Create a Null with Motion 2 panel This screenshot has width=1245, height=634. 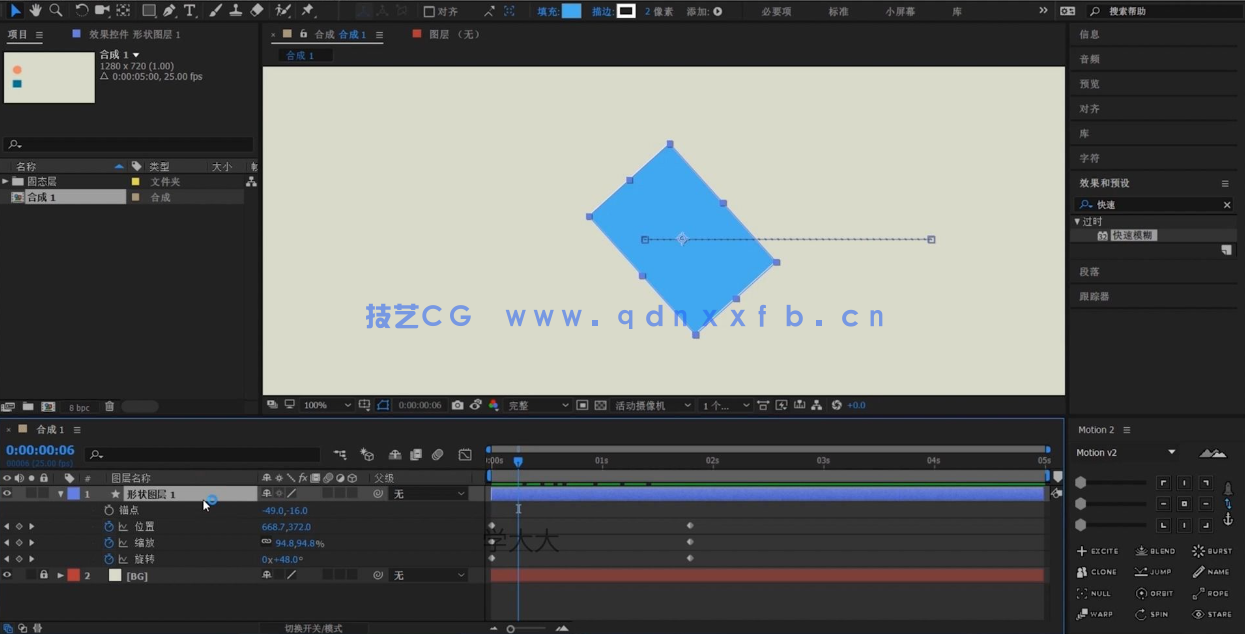[1095, 593]
